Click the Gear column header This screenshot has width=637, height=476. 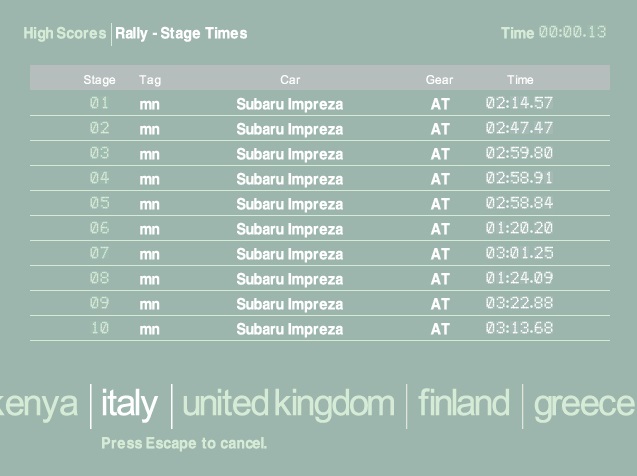439,80
